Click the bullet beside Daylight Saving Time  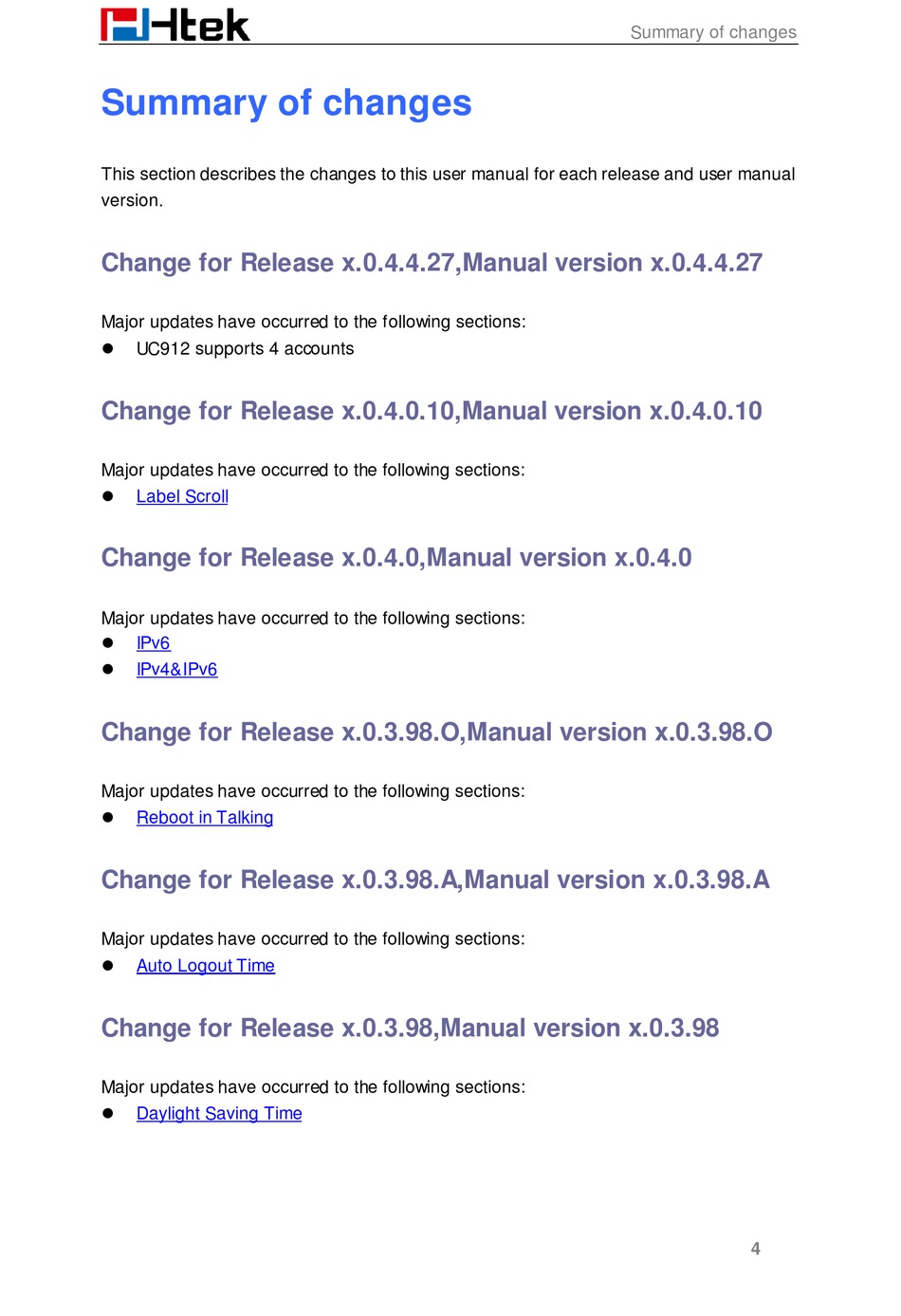point(108,1114)
